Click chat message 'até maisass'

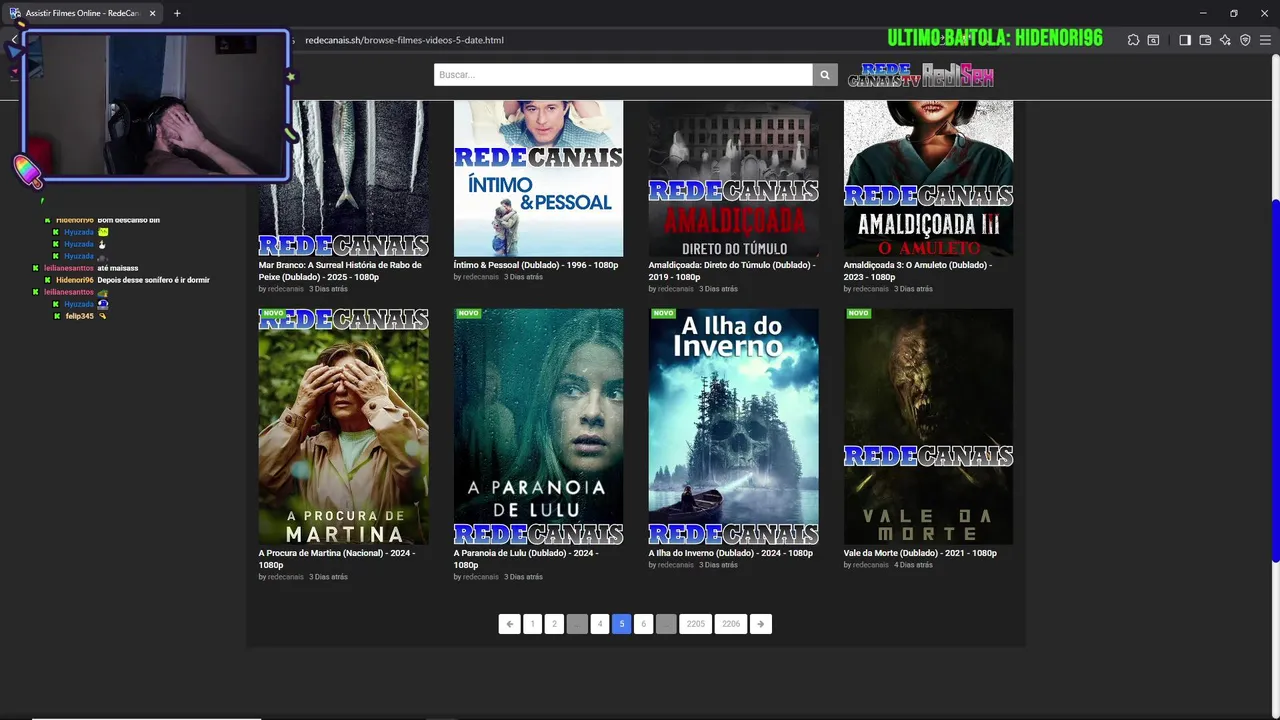click(x=117, y=268)
